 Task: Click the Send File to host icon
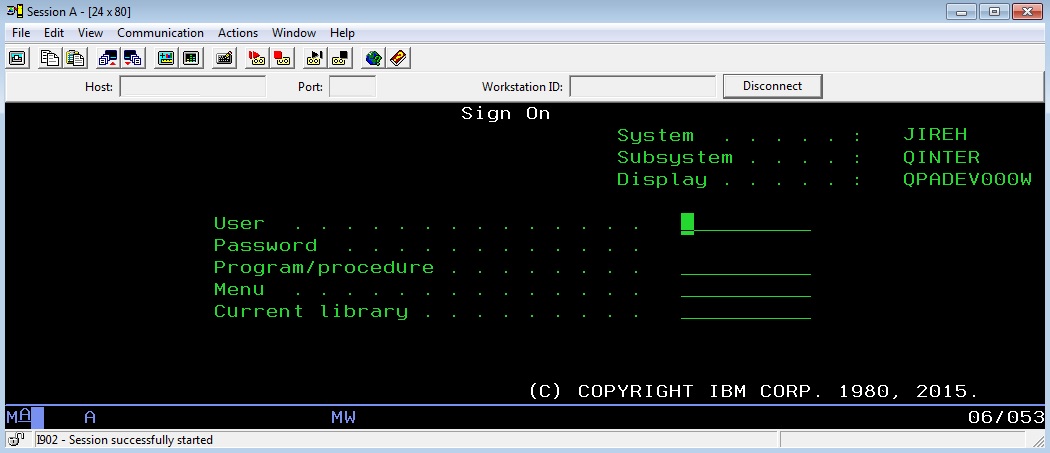108,58
